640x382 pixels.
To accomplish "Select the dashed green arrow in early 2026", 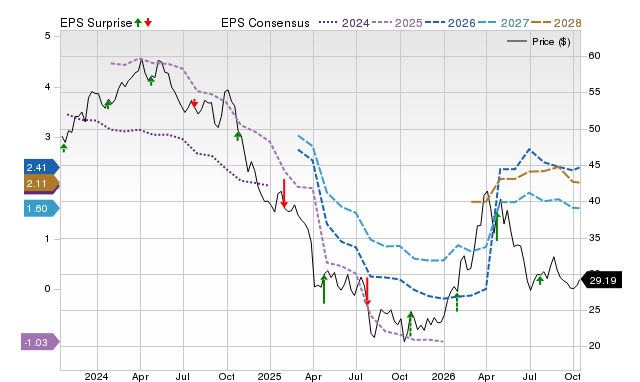I will 457,302.
